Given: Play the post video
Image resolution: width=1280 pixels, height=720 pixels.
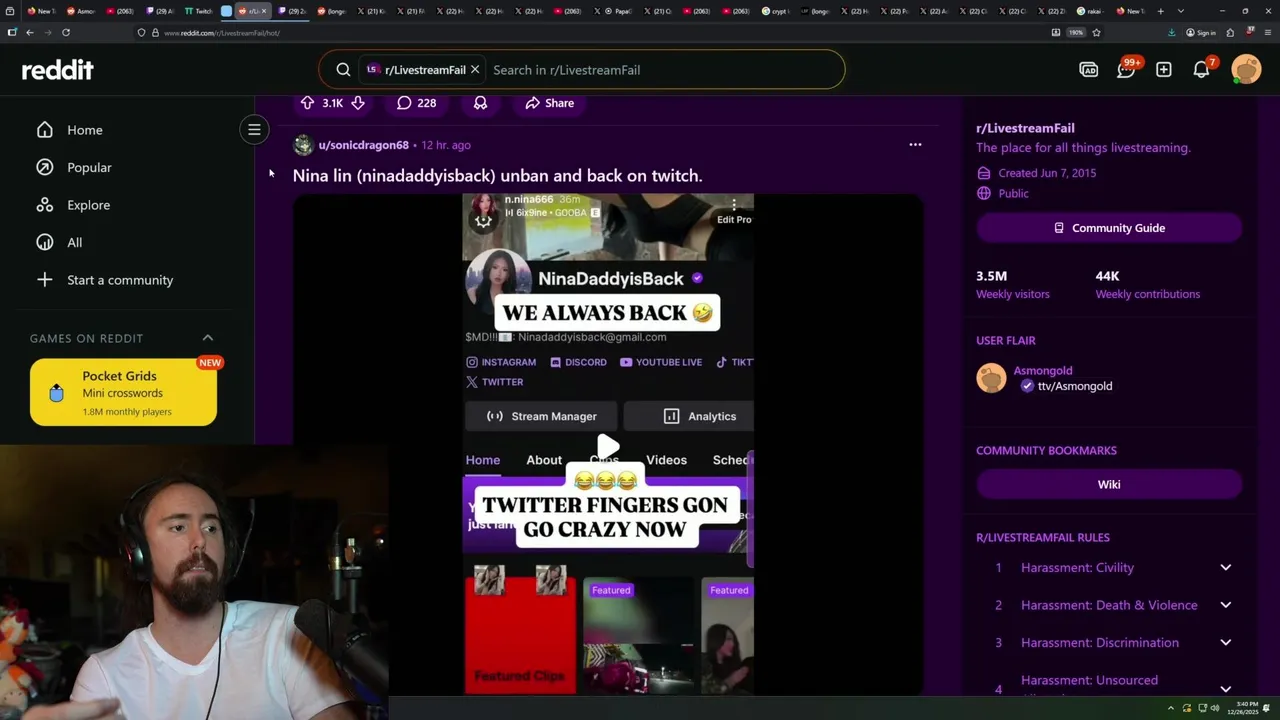Looking at the screenshot, I should [608, 446].
